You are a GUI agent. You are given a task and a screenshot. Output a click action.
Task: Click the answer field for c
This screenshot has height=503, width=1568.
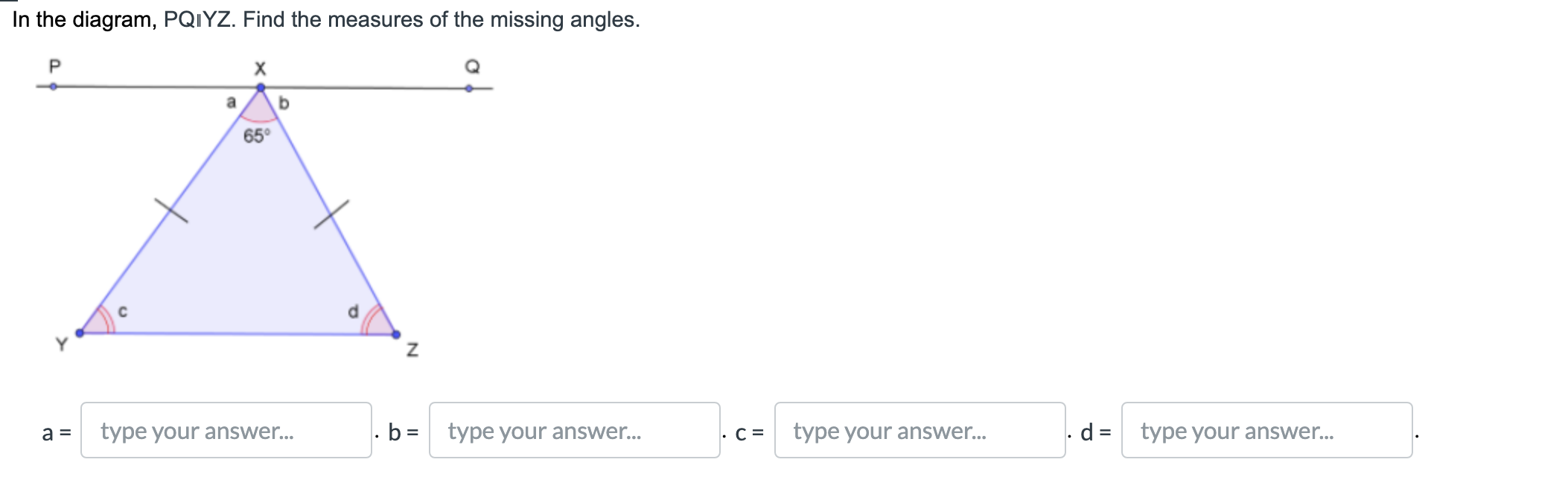click(920, 430)
